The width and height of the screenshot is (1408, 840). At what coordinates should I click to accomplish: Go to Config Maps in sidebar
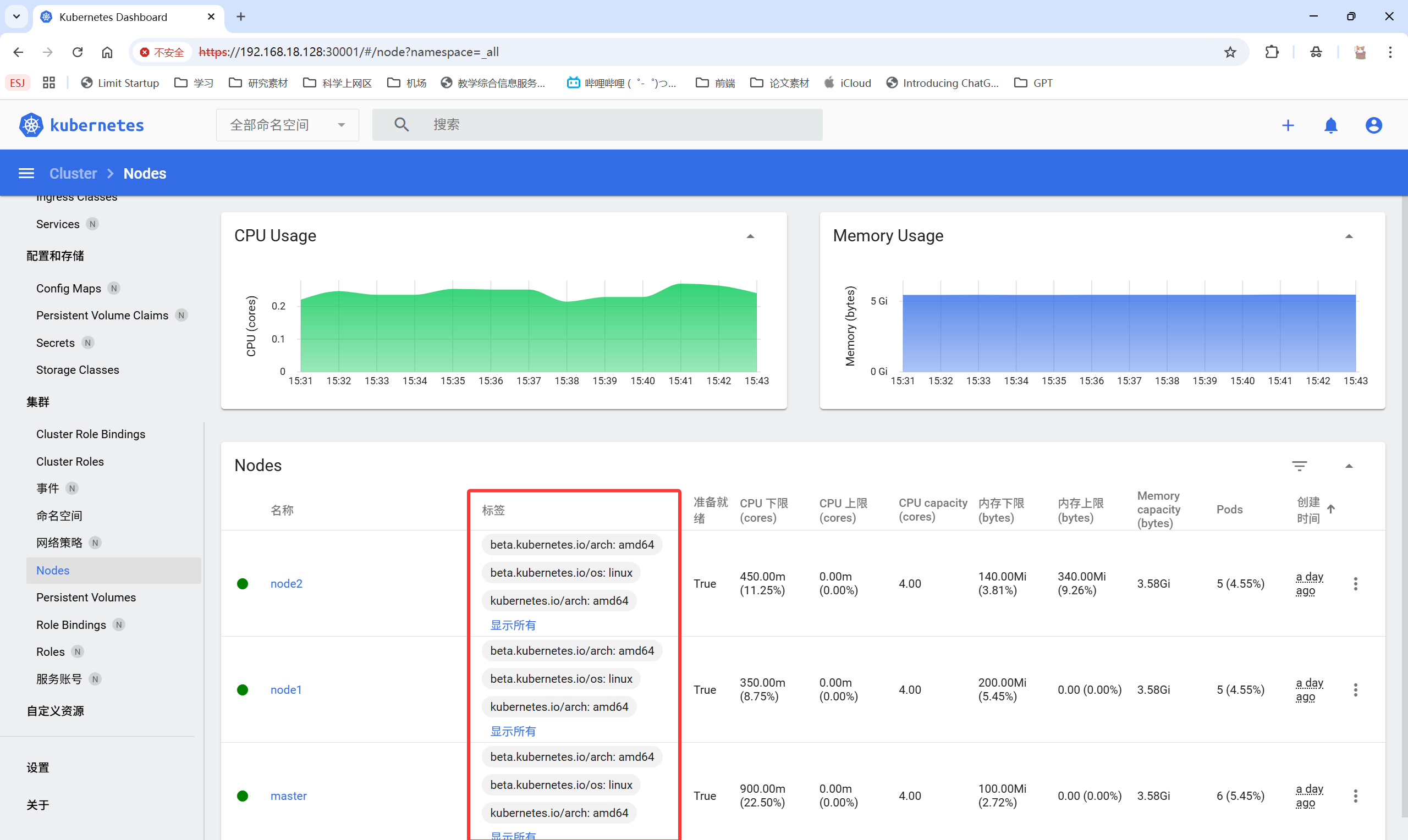click(69, 288)
